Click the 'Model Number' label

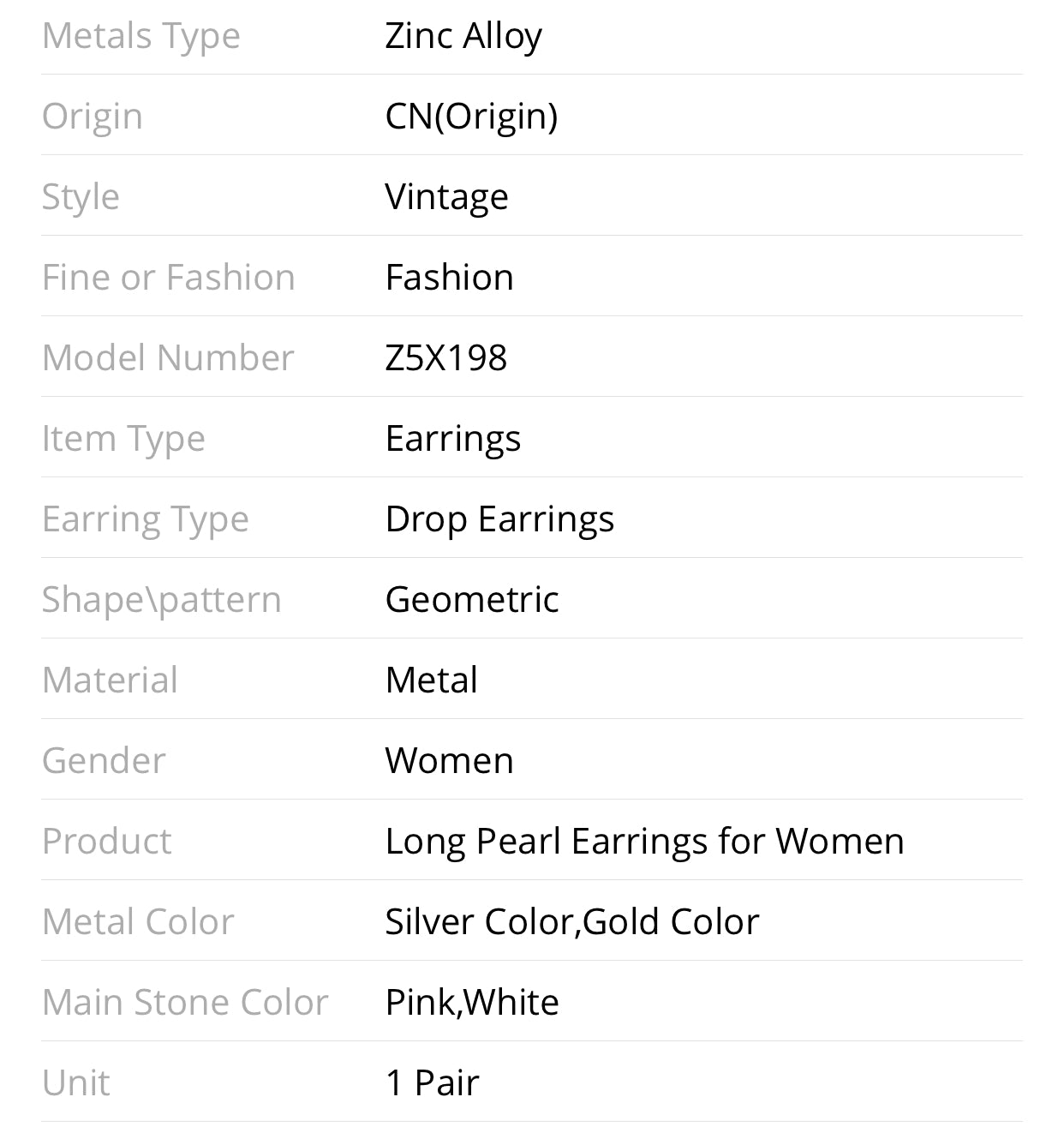pyautogui.click(x=168, y=358)
